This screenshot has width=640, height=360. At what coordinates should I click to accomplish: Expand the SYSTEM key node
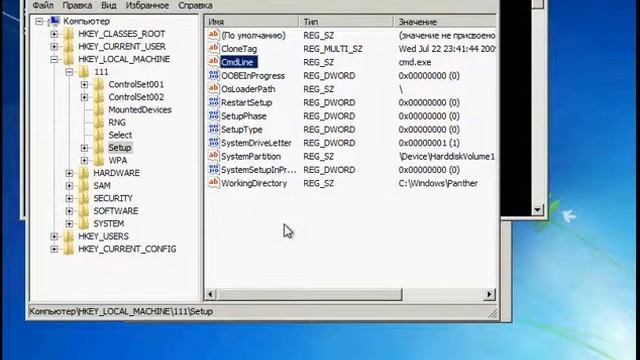click(x=69, y=224)
